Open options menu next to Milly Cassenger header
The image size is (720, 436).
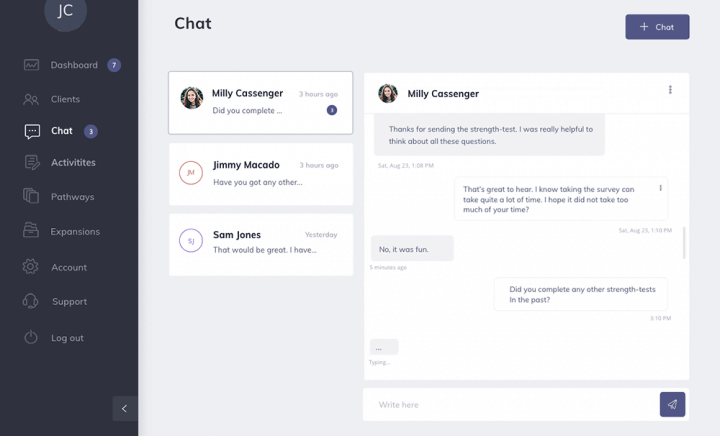[x=670, y=89]
